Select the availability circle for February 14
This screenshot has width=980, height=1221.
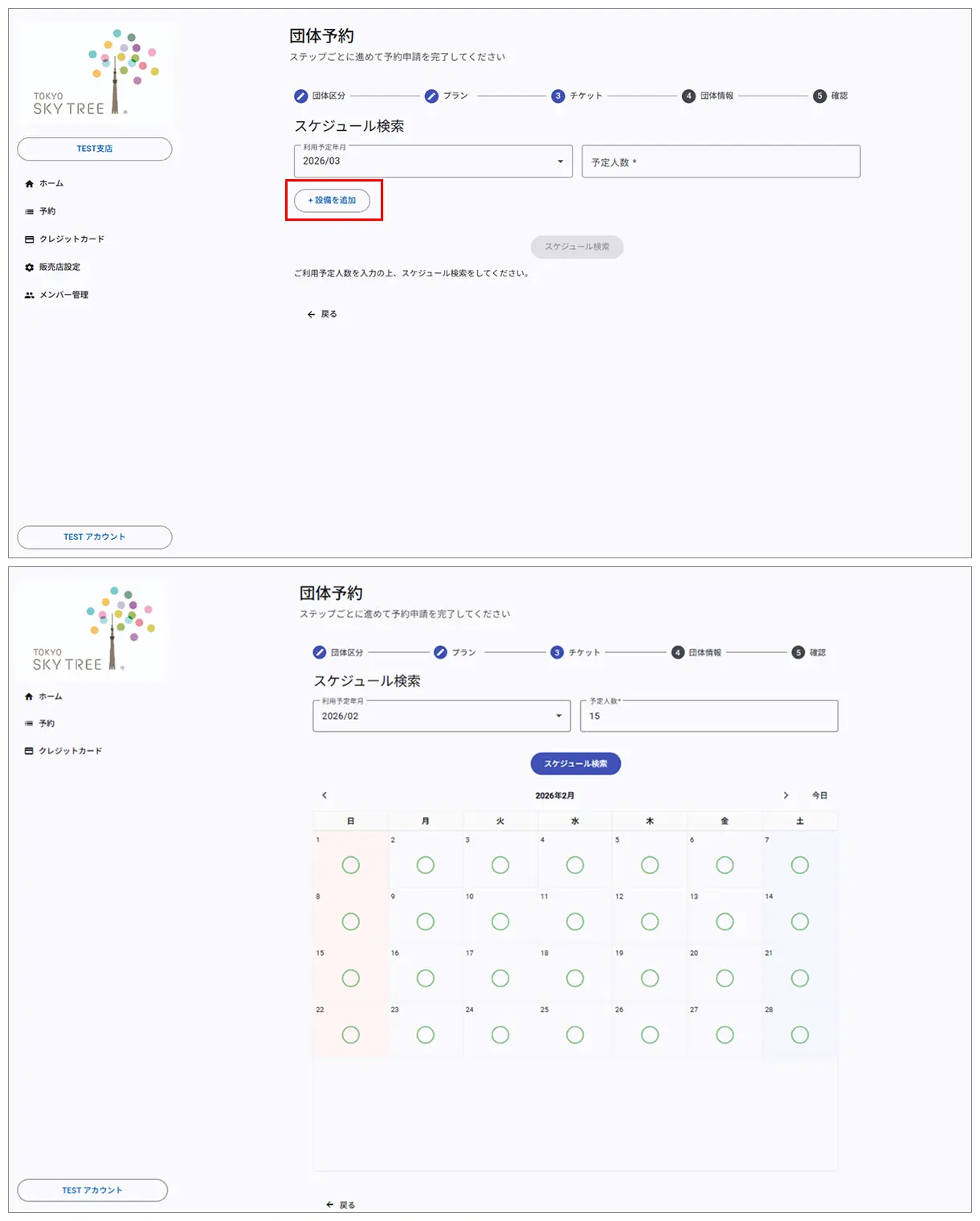pos(799,922)
